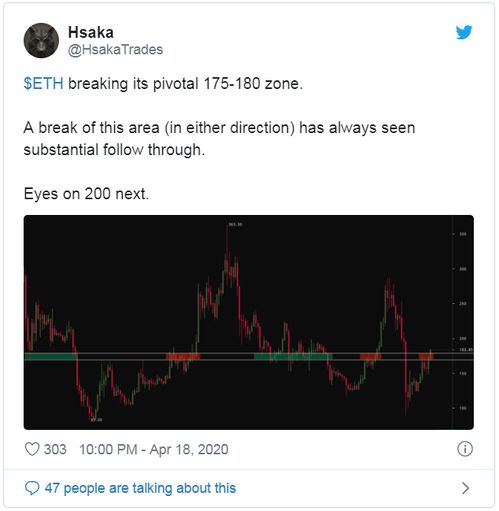
Task: Click the chart's price axis scale
Action: click(x=463, y=322)
